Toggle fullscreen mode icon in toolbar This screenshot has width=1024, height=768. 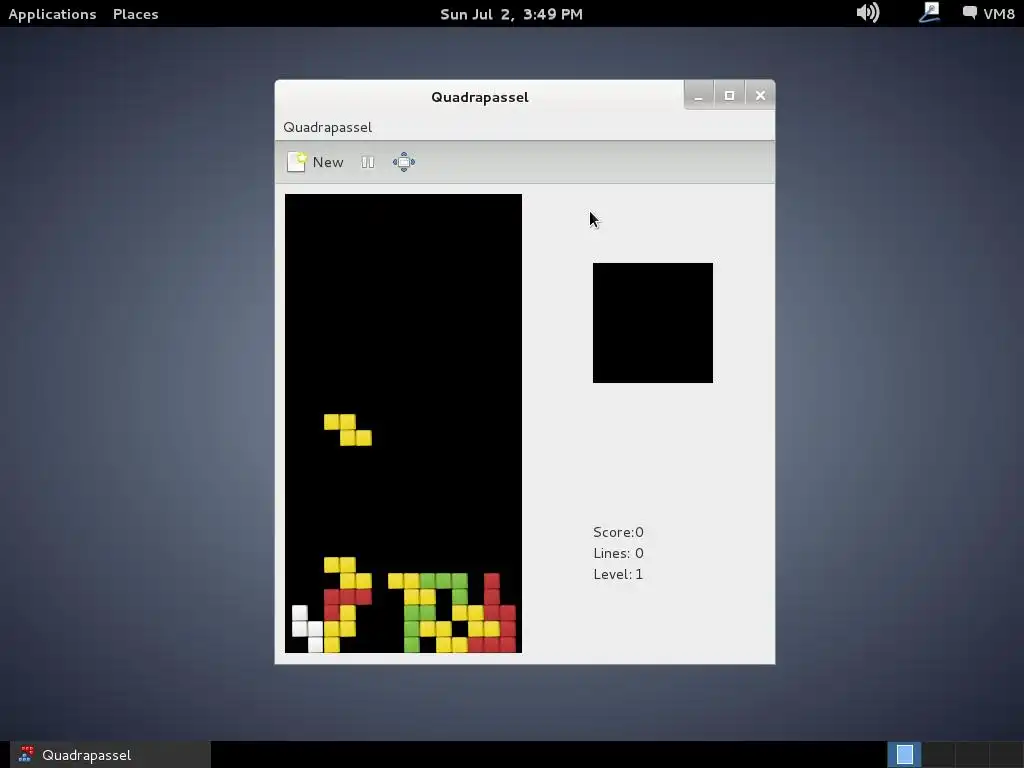pos(404,162)
